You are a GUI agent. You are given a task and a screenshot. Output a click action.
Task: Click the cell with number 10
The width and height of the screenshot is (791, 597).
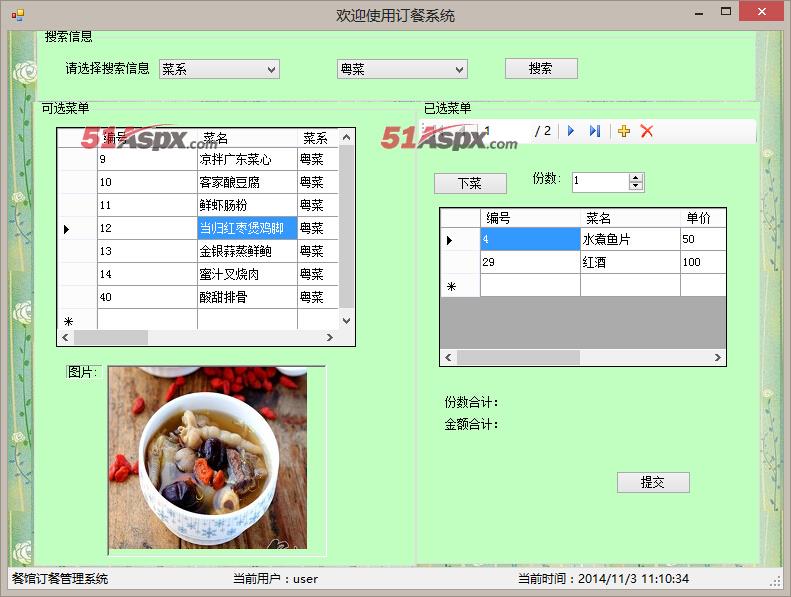click(x=147, y=182)
